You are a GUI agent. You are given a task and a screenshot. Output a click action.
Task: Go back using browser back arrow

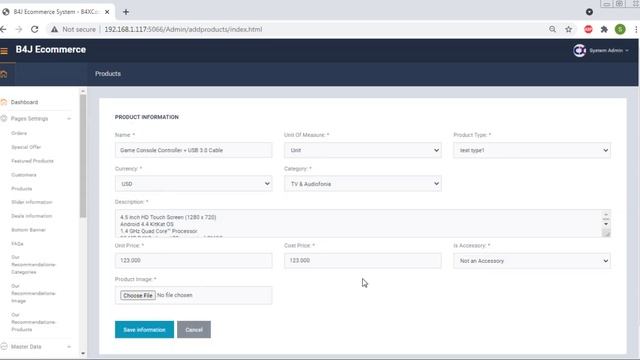pyautogui.click(x=3, y=29)
